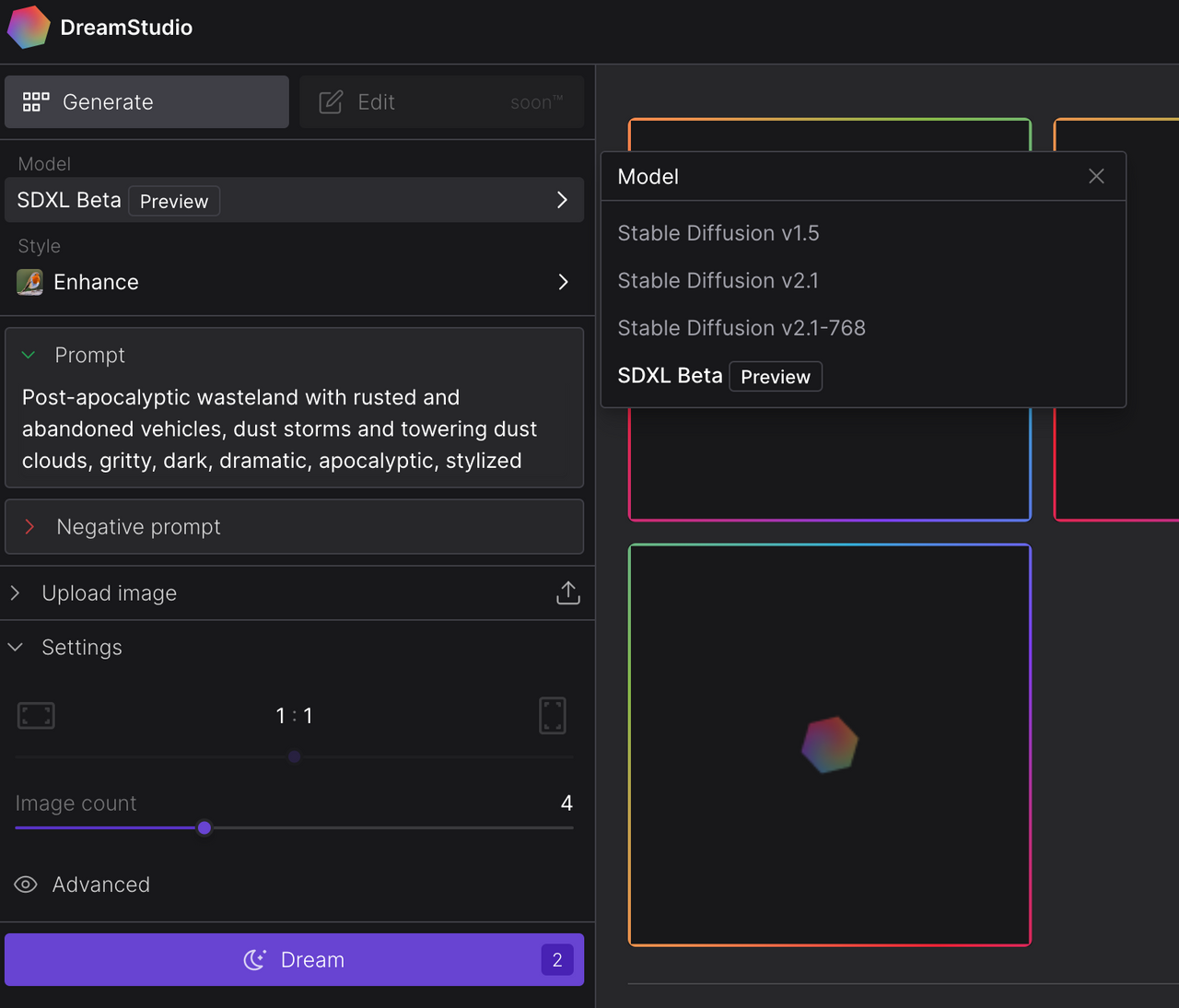Screen dimensions: 1179x1008
Task: Toggle the Advanced eye icon
Action: [x=26, y=885]
